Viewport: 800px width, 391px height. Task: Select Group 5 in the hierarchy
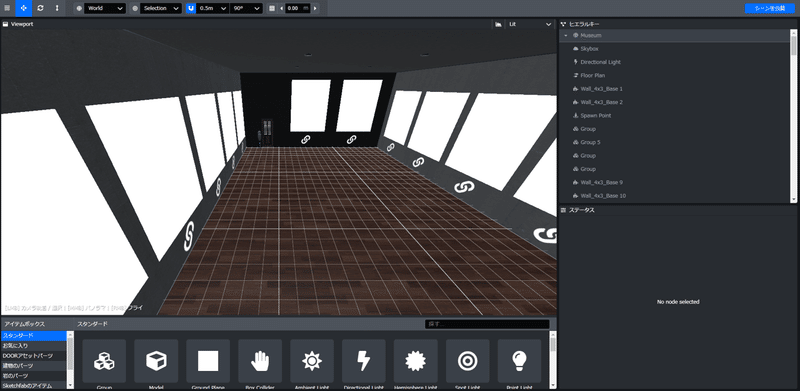(674, 142)
